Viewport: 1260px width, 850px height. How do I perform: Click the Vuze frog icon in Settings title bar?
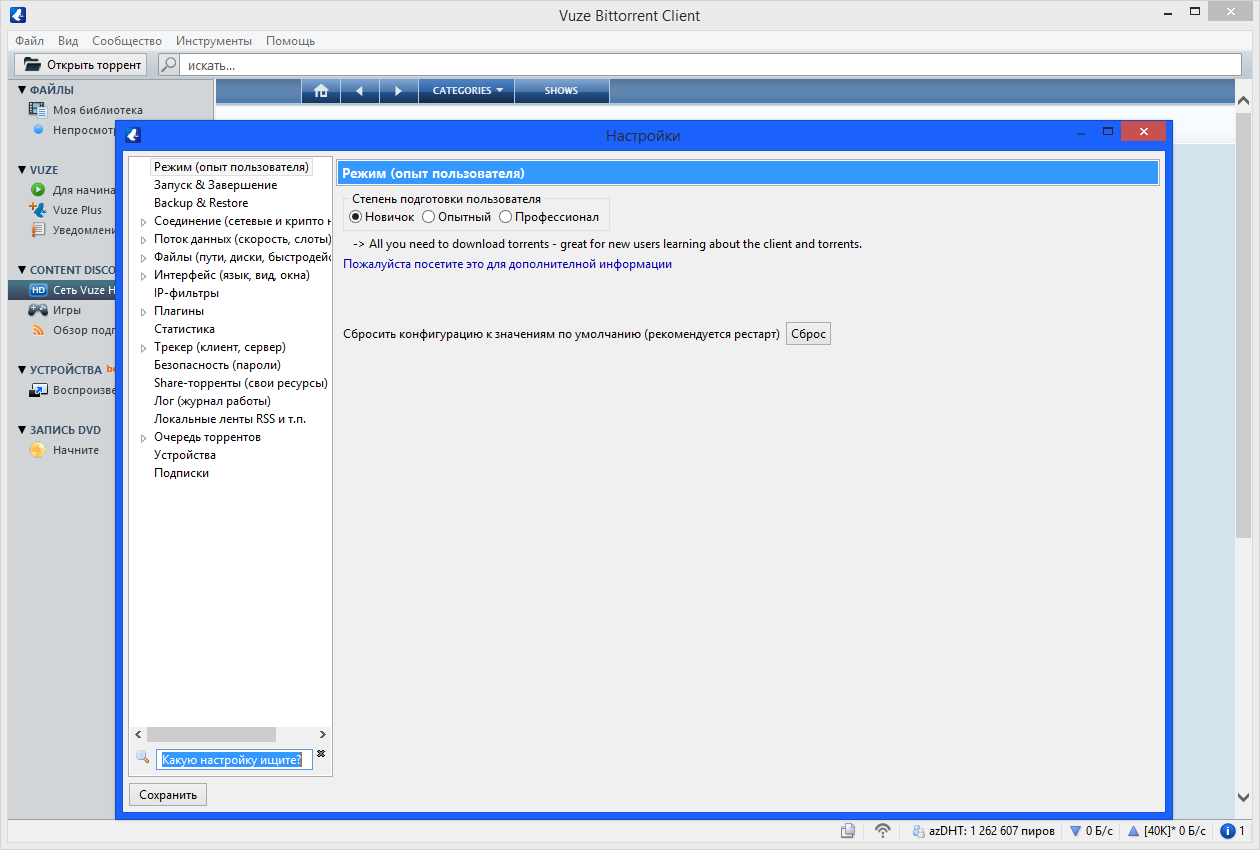[132, 135]
